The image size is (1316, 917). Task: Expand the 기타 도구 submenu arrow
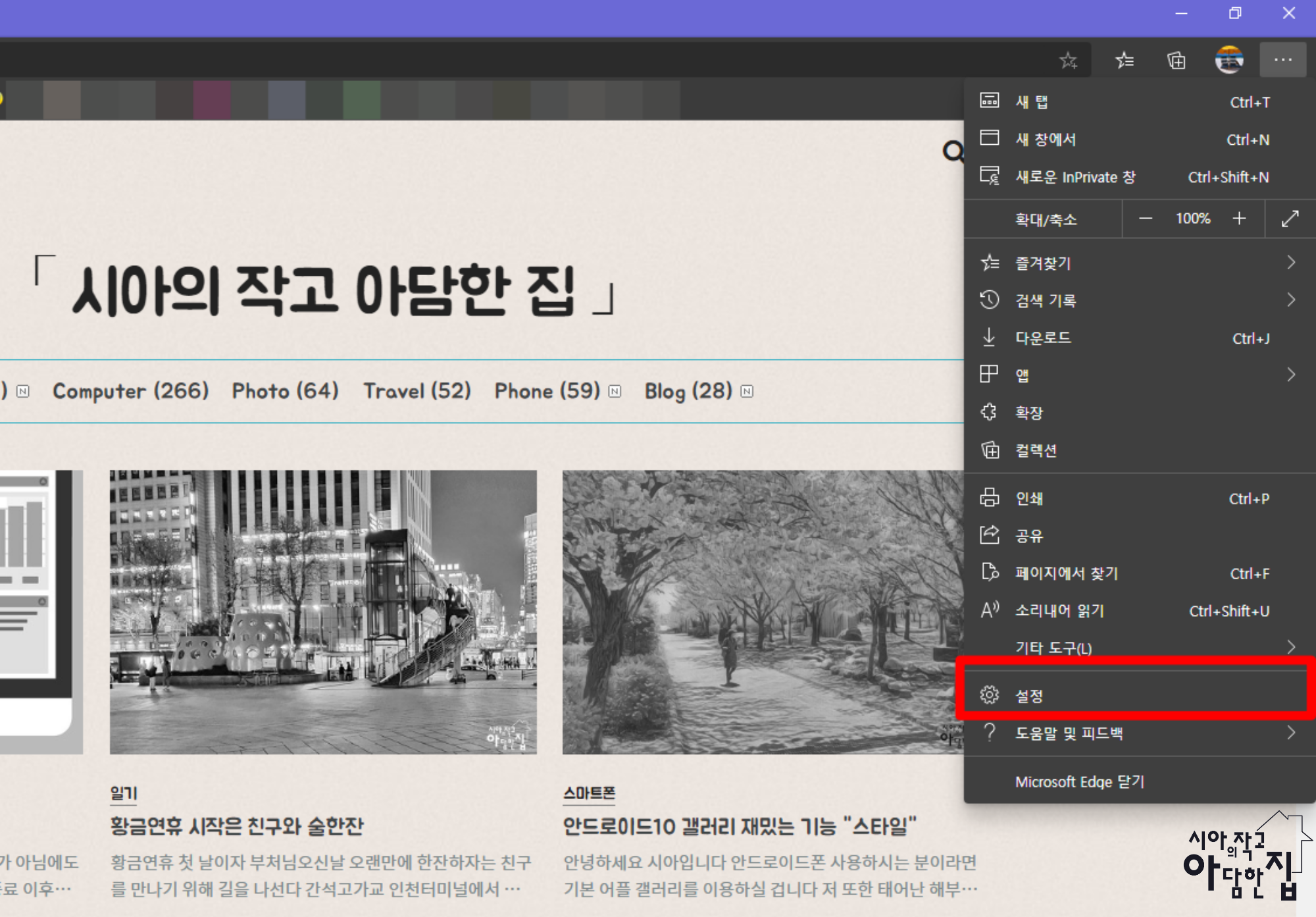coord(1291,648)
